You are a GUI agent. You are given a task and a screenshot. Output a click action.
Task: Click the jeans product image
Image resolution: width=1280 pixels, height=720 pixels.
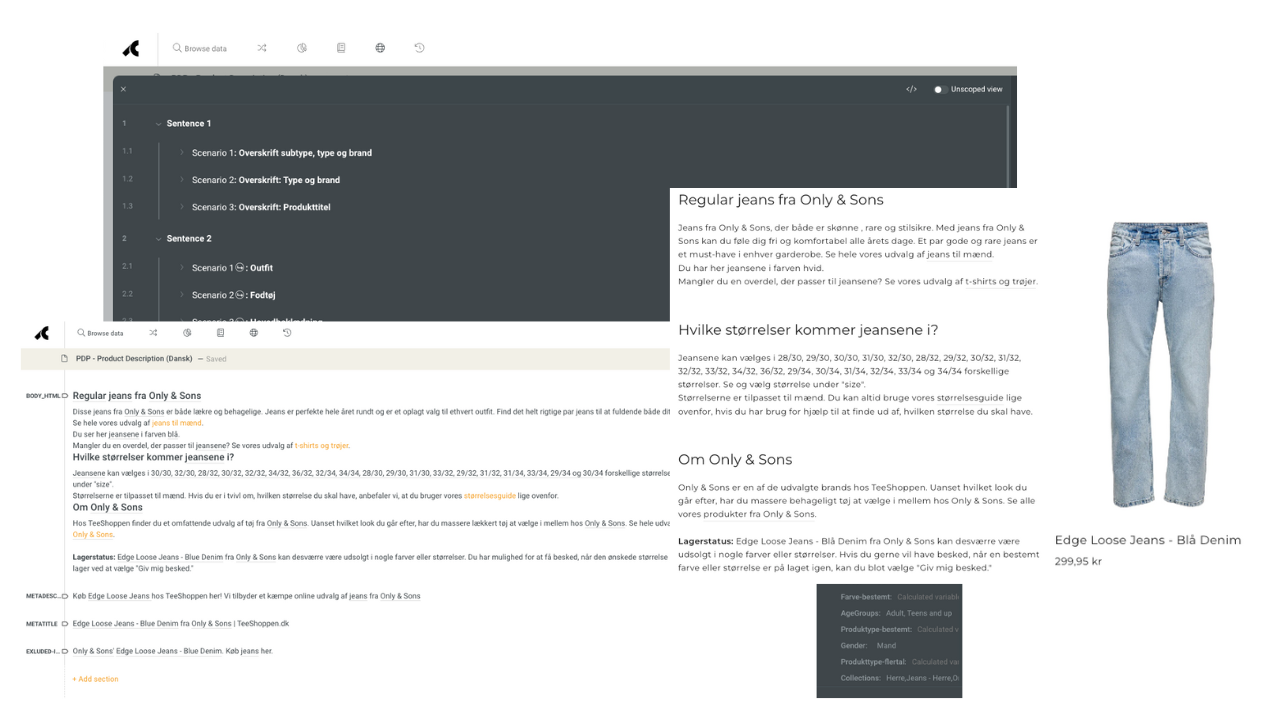1161,364
